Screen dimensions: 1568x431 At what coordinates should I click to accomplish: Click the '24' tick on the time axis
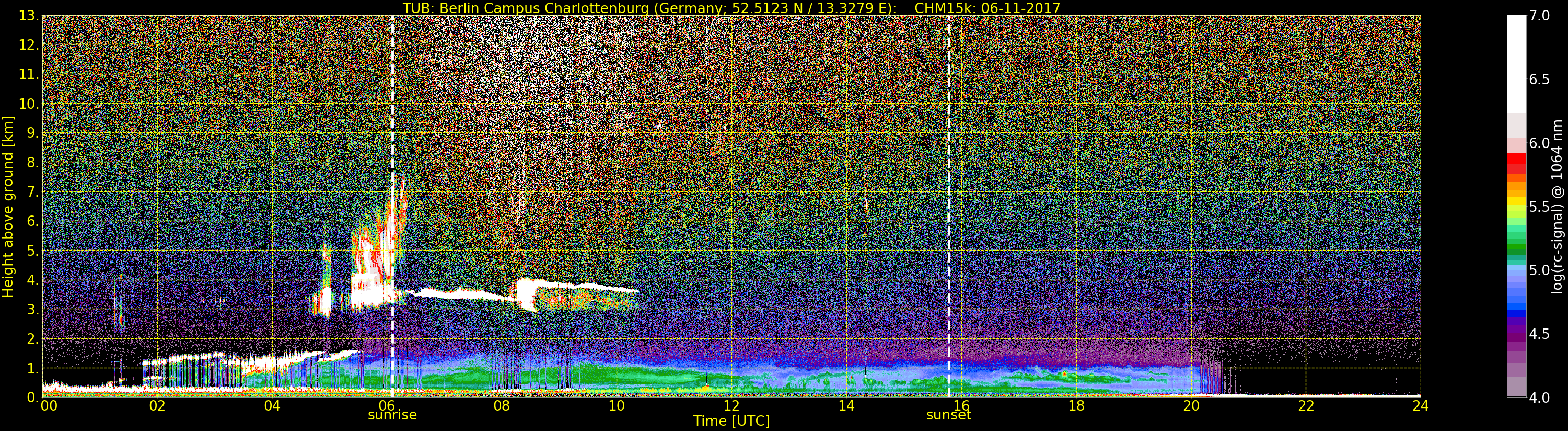pyautogui.click(x=1420, y=406)
